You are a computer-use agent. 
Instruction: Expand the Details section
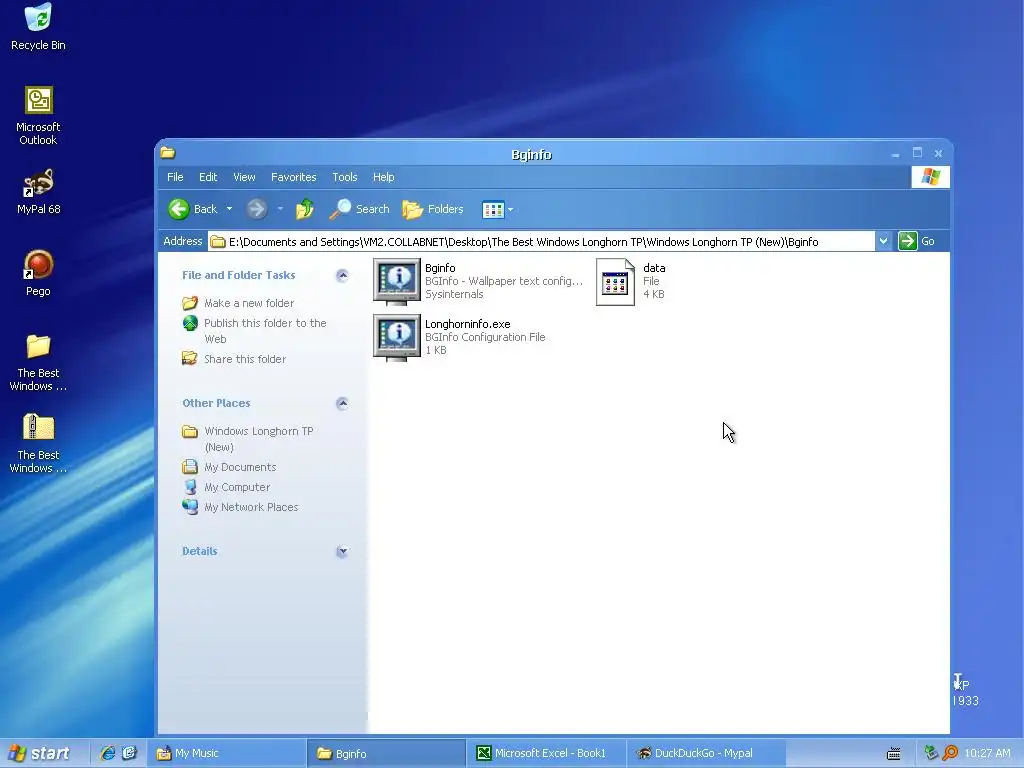(x=342, y=552)
